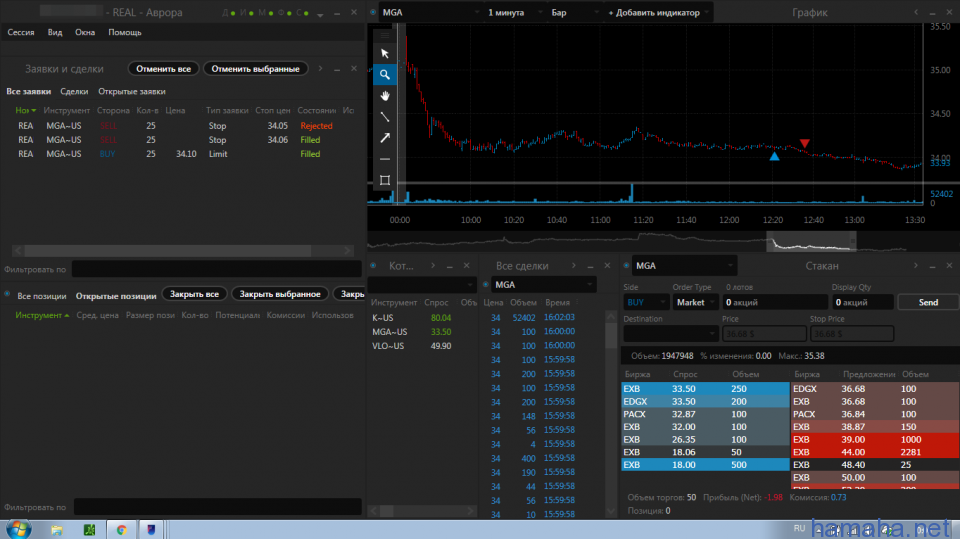960x539 pixels.
Task: Expand the Стакан panel arrow
Action: pyautogui.click(x=915, y=266)
